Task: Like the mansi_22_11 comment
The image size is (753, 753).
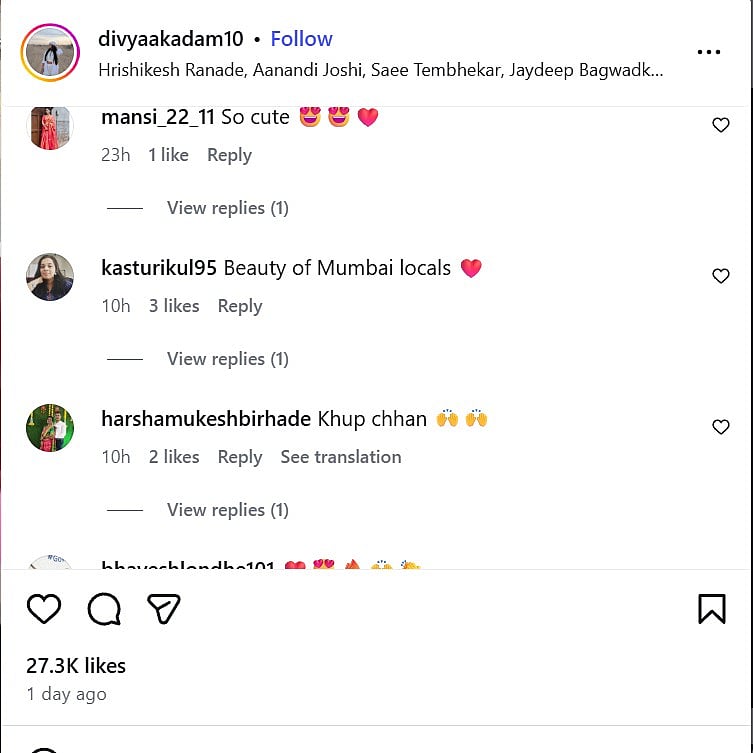Action: click(x=720, y=125)
